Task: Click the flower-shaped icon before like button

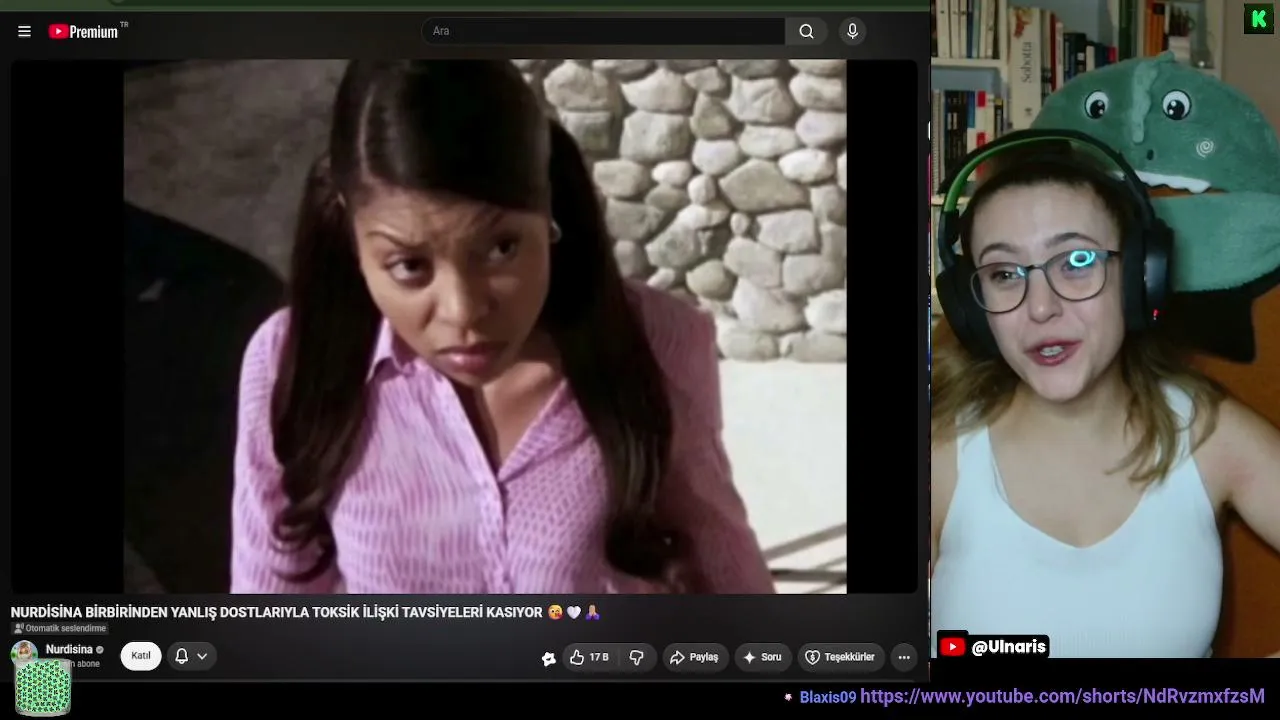Action: click(x=548, y=658)
